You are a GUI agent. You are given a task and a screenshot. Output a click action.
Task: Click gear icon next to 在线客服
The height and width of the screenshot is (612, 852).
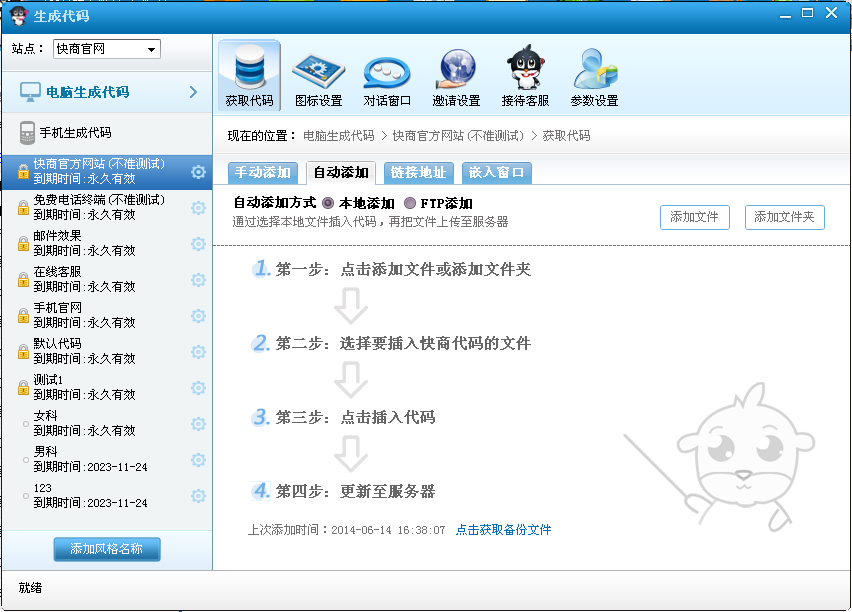[198, 280]
